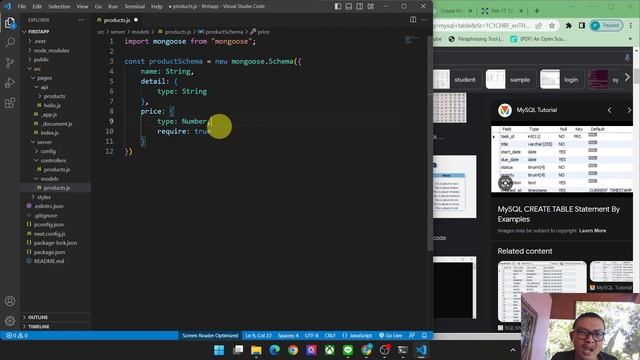The height and width of the screenshot is (360, 640).
Task: Open hello.js in the explorer
Action: click(56, 105)
